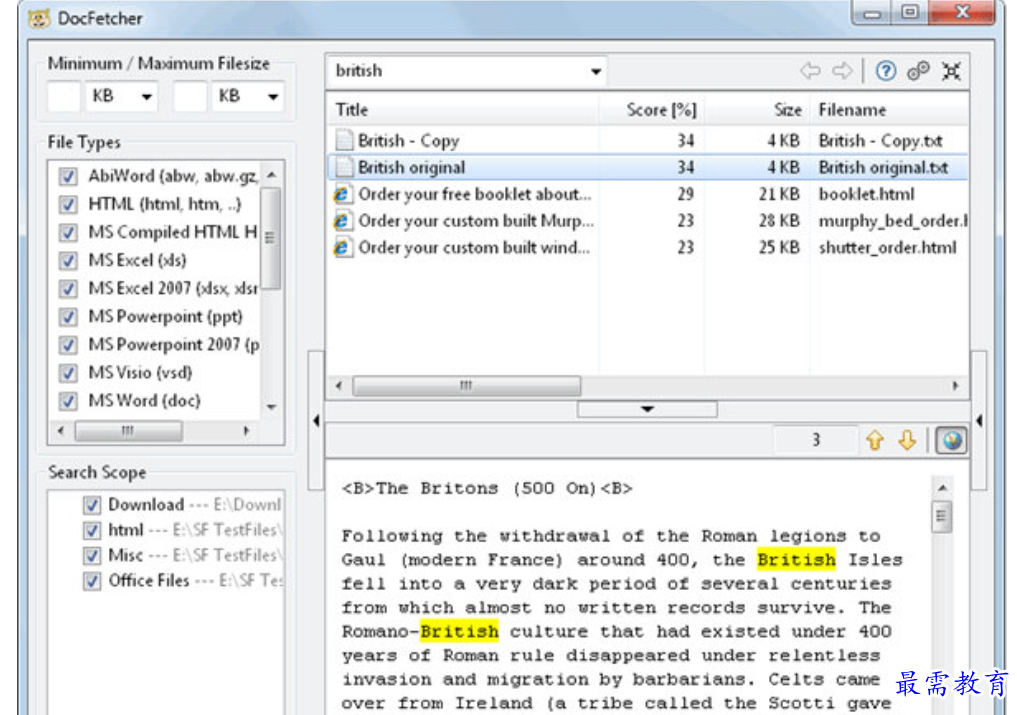Viewport: 1017px width, 715px height.
Task: Click highlighted British in Romano-British
Action: click(459, 631)
